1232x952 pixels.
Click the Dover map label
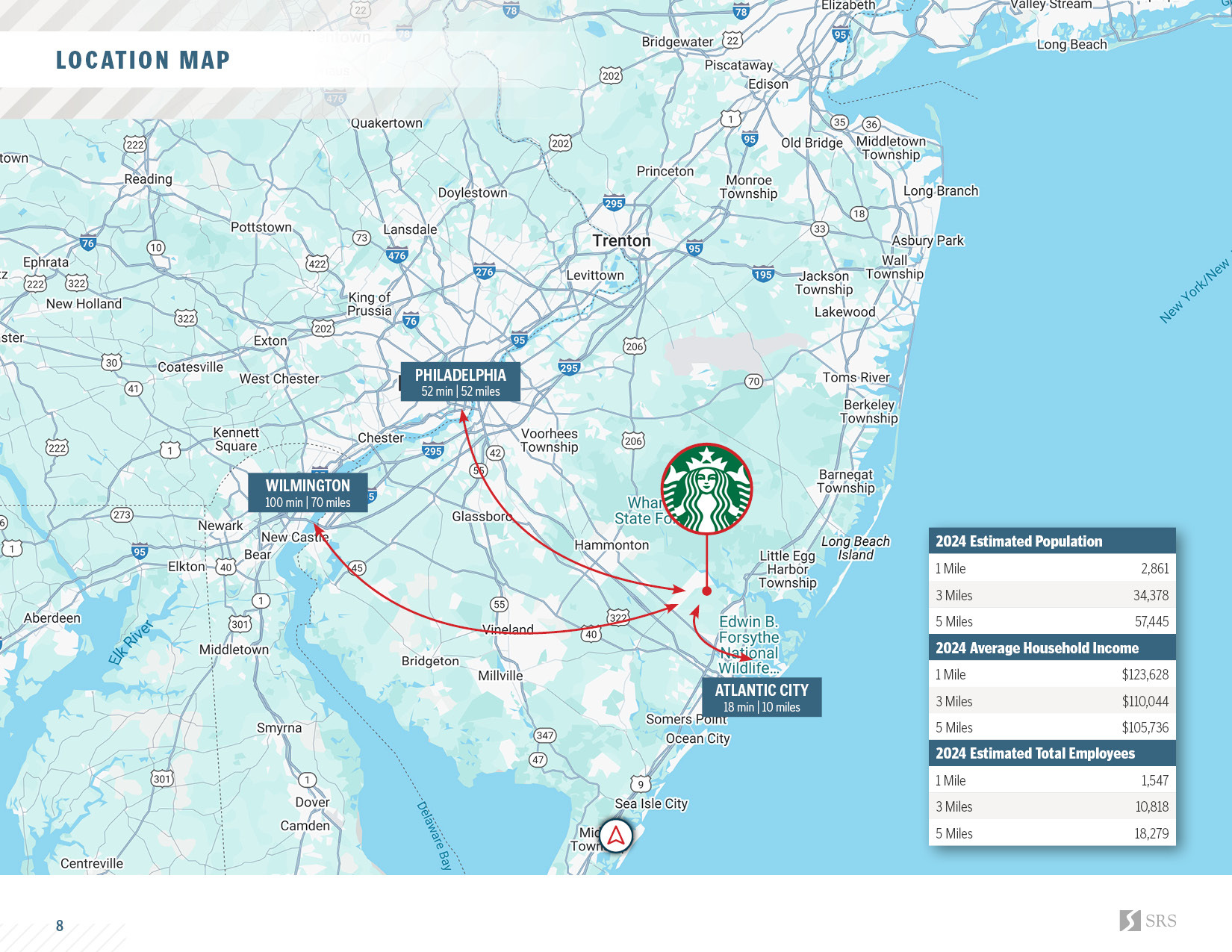[312, 802]
